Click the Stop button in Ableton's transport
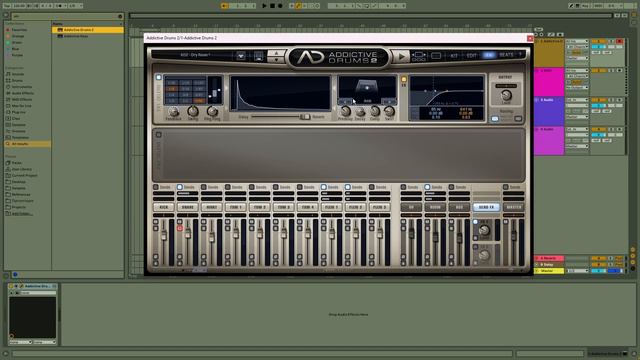This screenshot has width=640, height=360. 272,6
